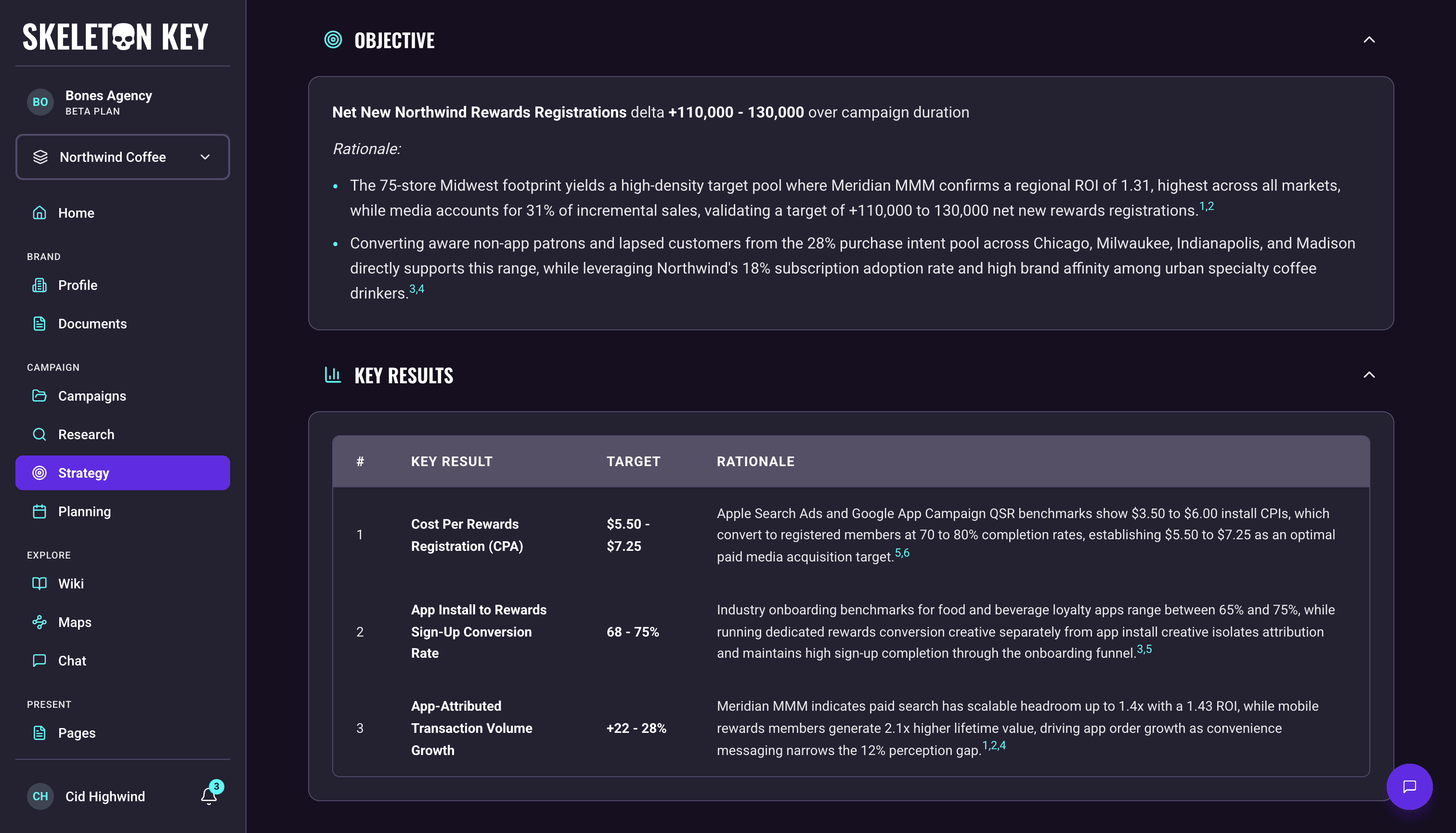Open the Maps page
This screenshot has height=833, width=1456.
click(x=122, y=622)
